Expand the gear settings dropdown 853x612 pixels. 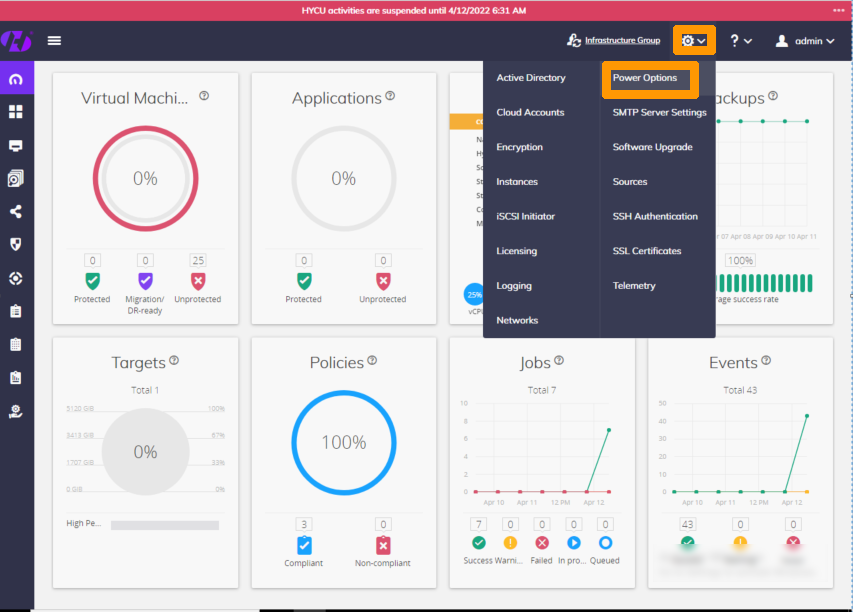693,41
